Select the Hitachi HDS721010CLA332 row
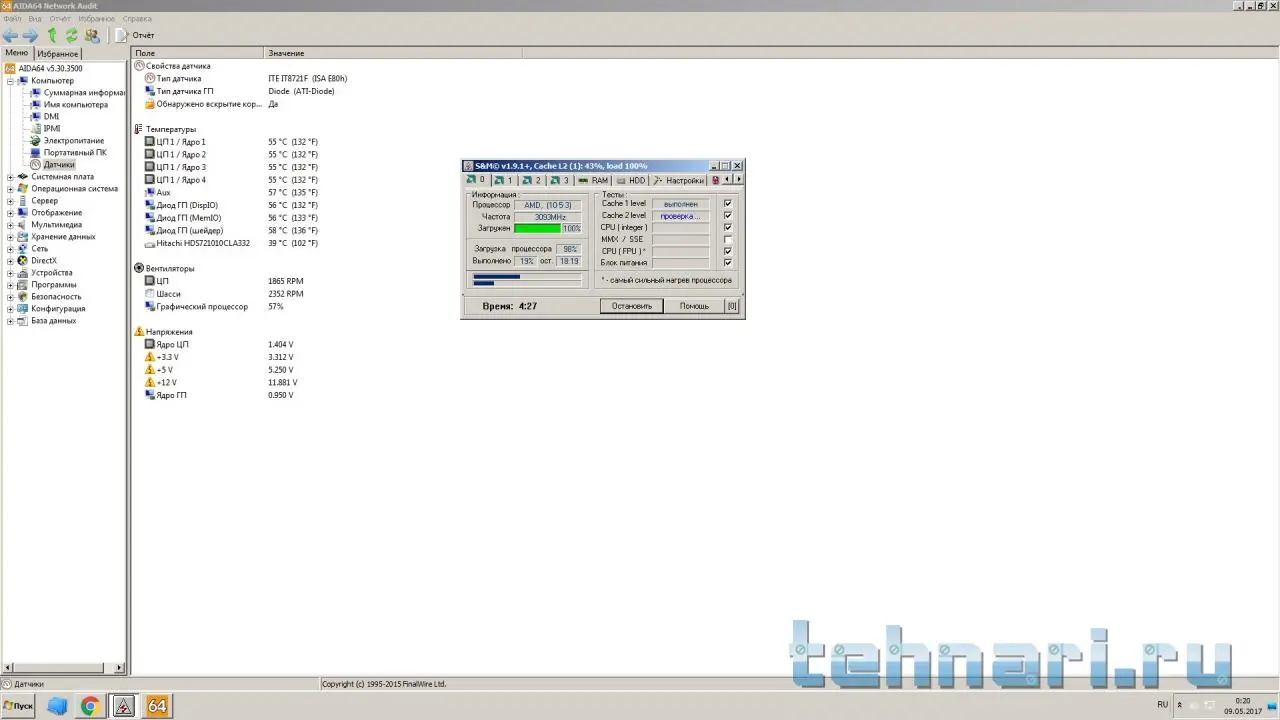This screenshot has height=720, width=1280. 203,243
